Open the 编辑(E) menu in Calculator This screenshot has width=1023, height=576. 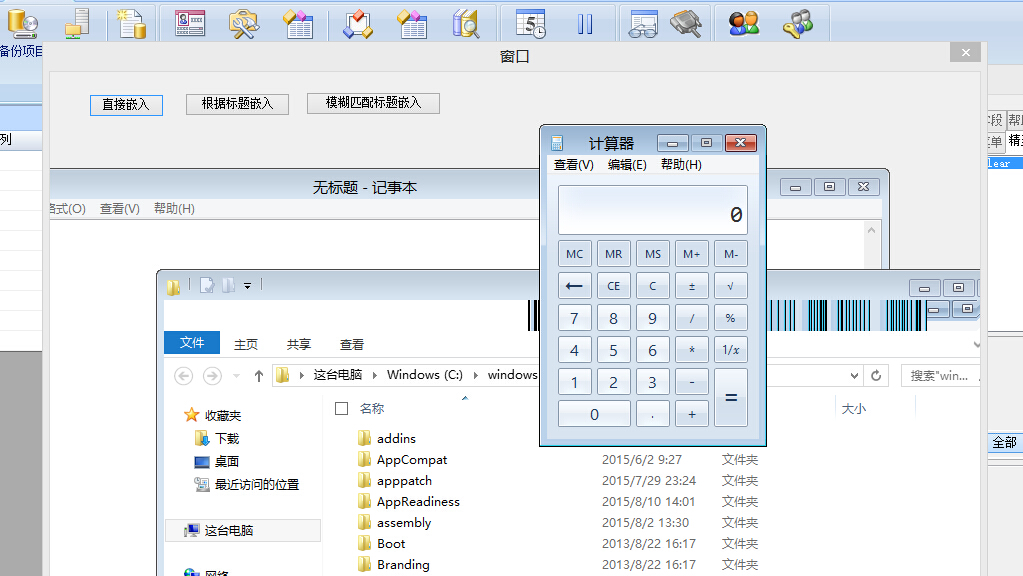[627, 165]
